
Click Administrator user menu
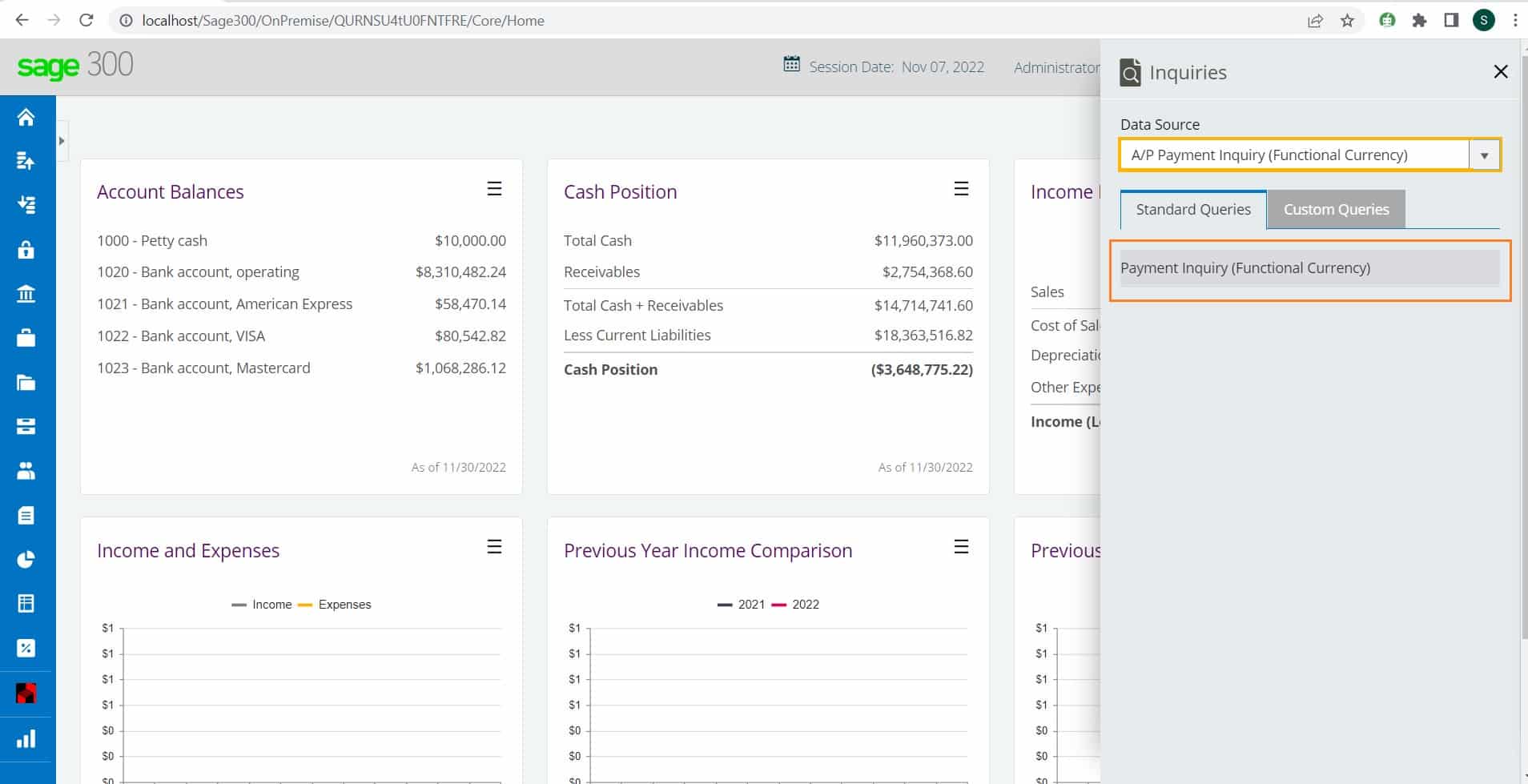1056,67
